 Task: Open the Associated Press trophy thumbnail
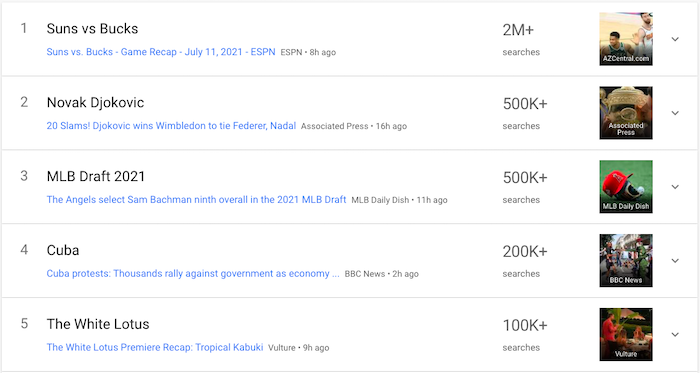[x=626, y=113]
